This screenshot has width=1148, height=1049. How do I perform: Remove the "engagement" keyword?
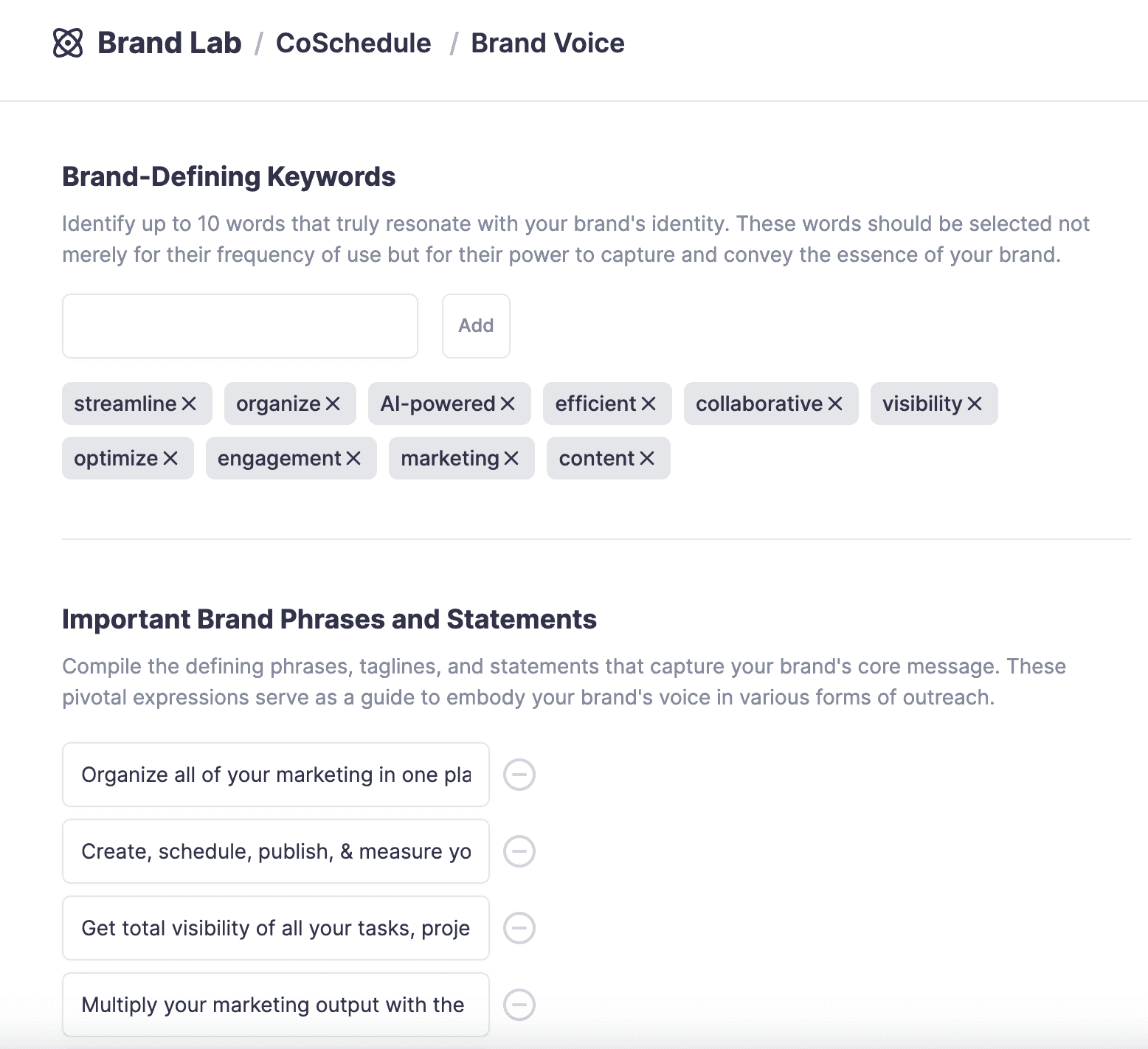point(353,458)
